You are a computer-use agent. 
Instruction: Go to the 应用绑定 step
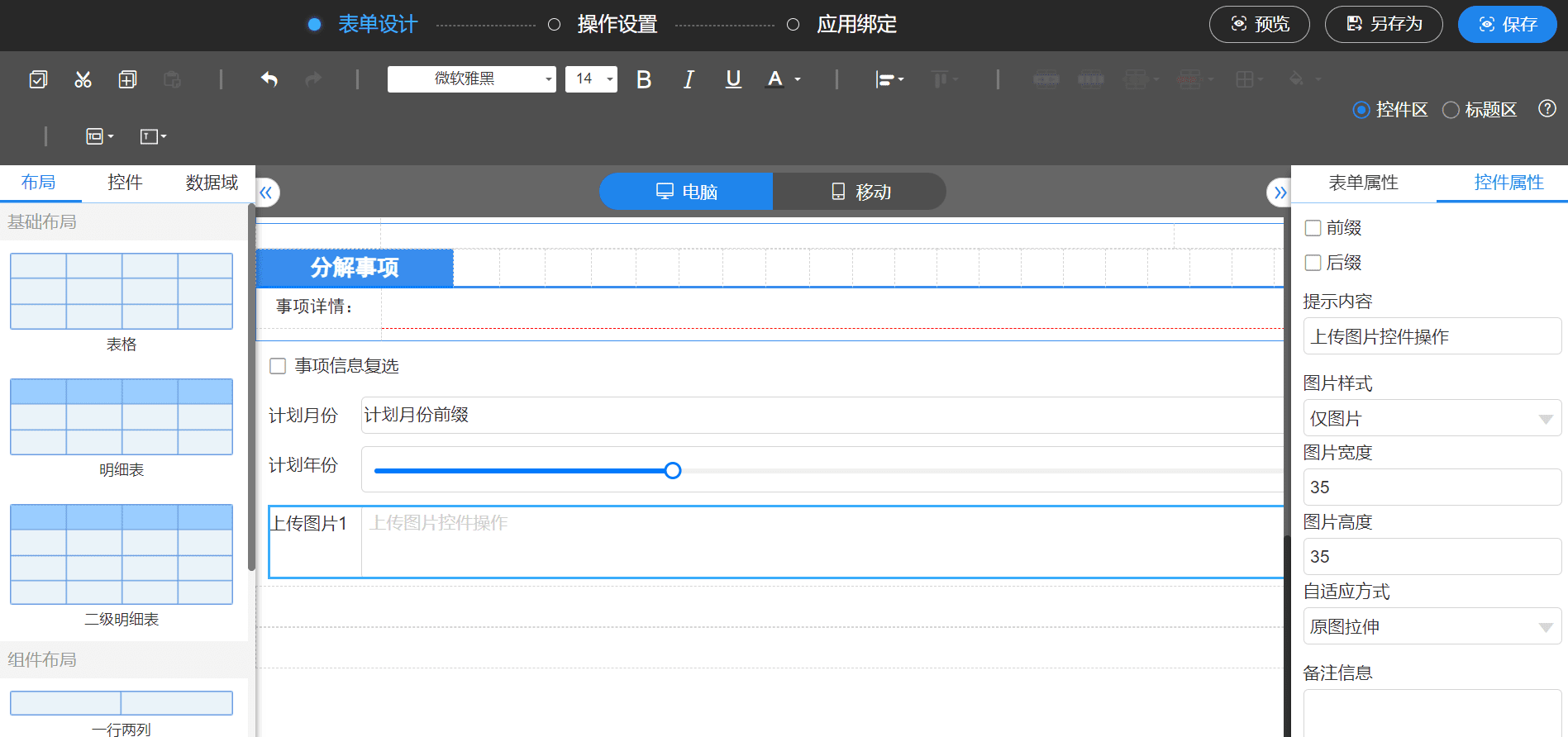[856, 25]
